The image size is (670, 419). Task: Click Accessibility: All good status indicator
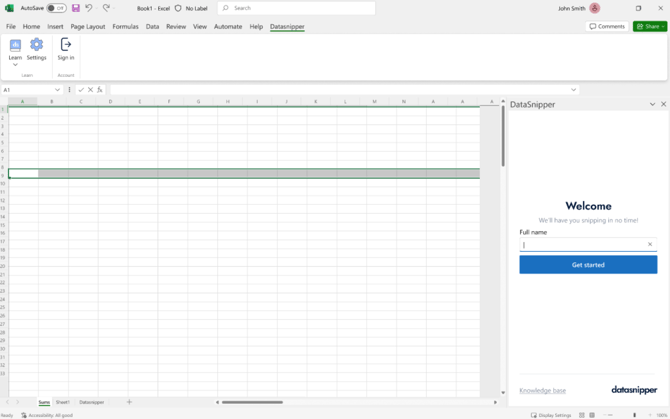coord(47,415)
